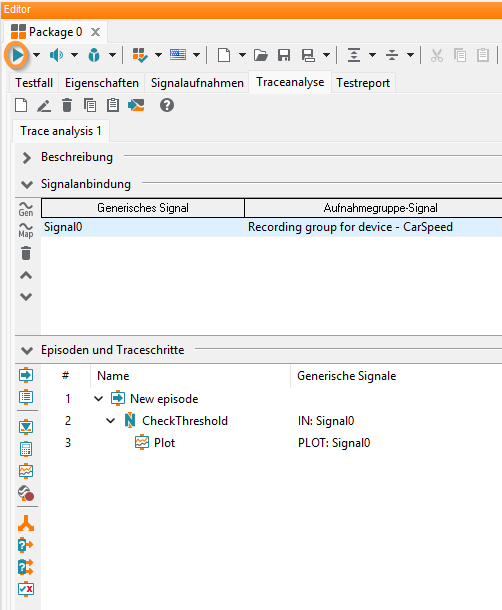
Task: Collapse the Episoden und Traceschritte section
Action: click(x=26, y=351)
